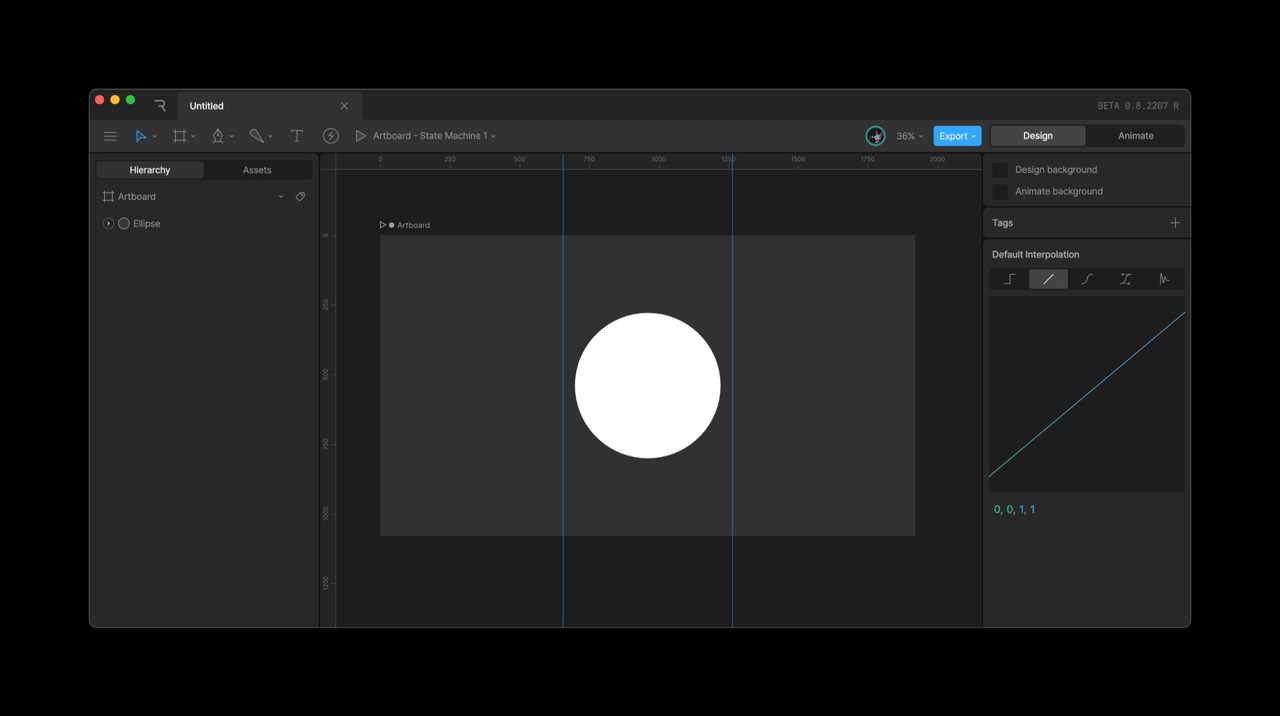The image size is (1280, 716).
Task: Click the Default Interpolation heading
Action: coord(1036,255)
